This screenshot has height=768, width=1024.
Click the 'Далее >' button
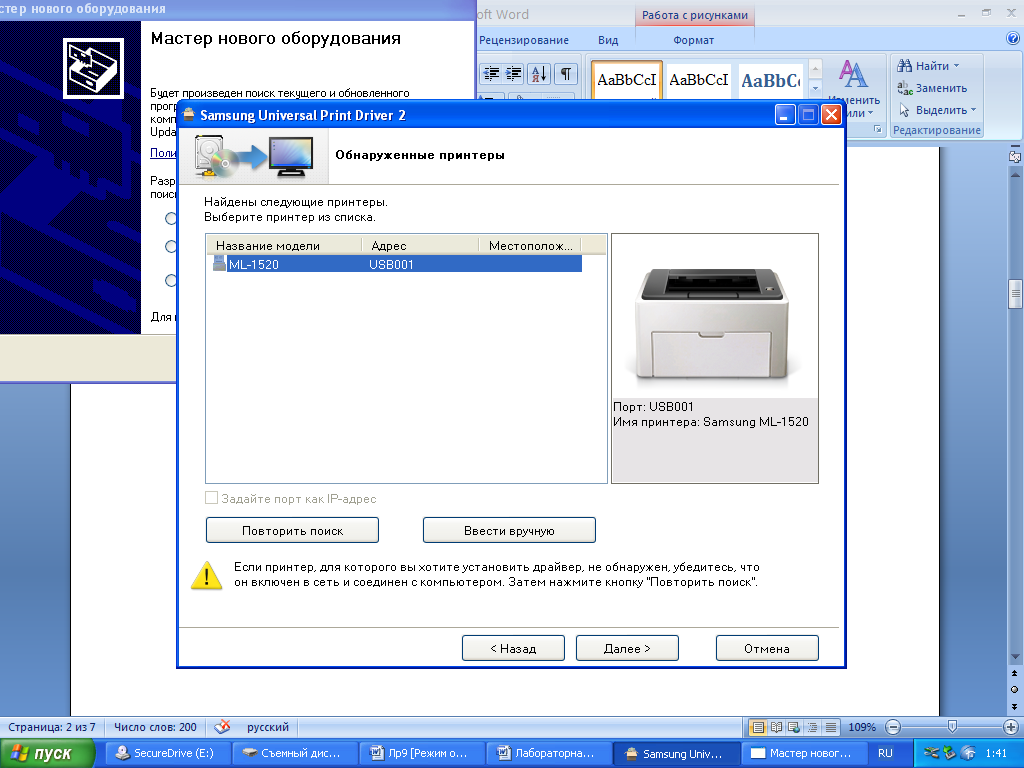627,648
